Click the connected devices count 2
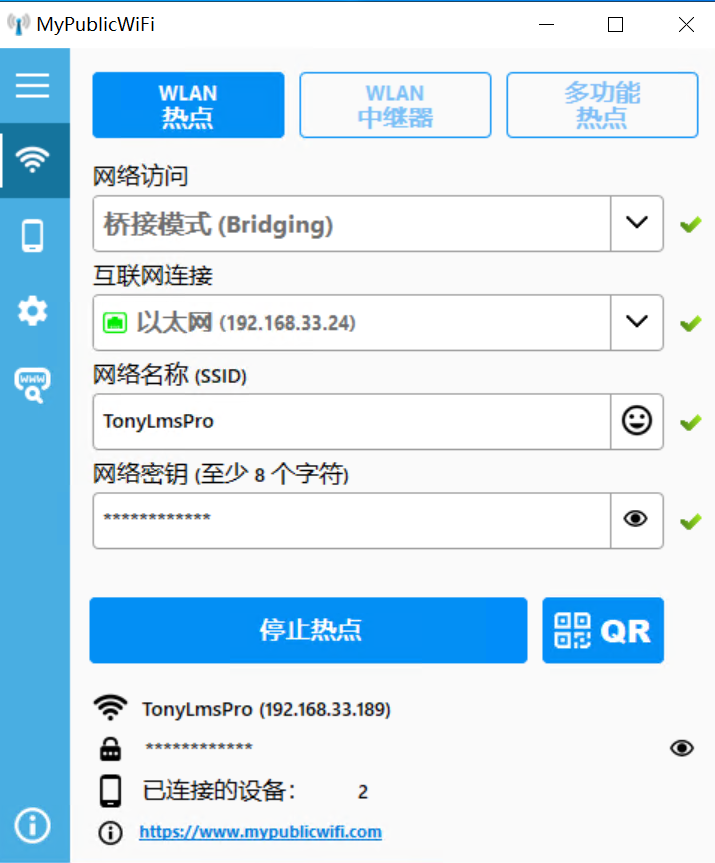The height and width of the screenshot is (863, 715). click(x=363, y=792)
